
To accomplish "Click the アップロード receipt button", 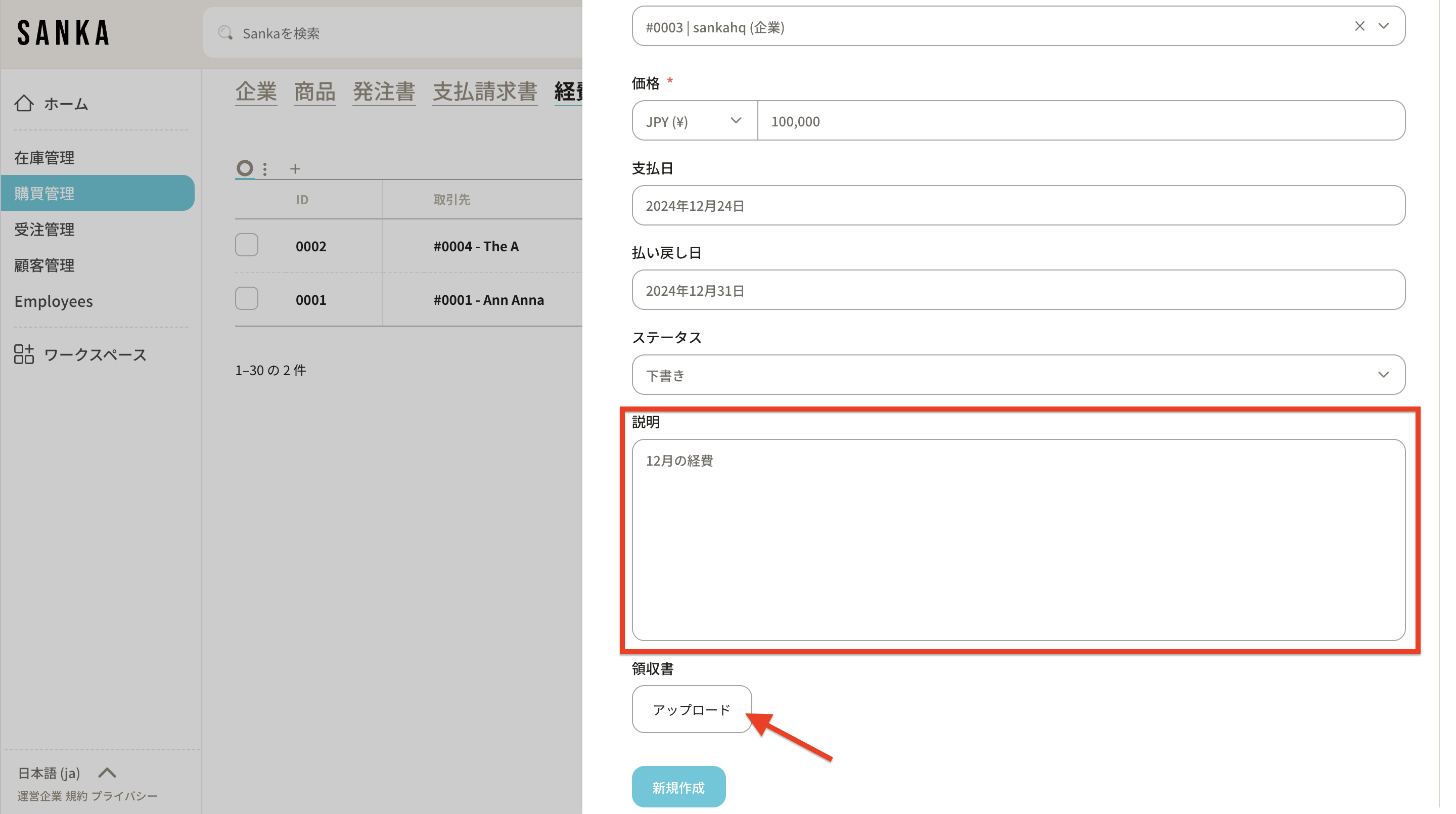I will (691, 709).
